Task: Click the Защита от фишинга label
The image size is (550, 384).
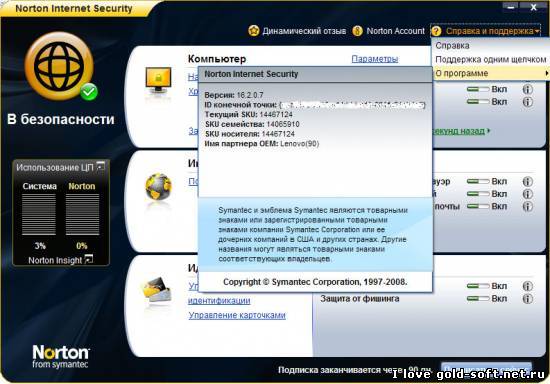Action: 360,299
